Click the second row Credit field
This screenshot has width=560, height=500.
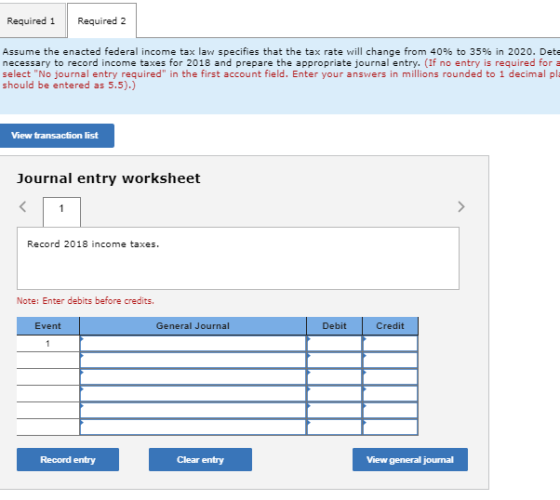pyautogui.click(x=390, y=360)
